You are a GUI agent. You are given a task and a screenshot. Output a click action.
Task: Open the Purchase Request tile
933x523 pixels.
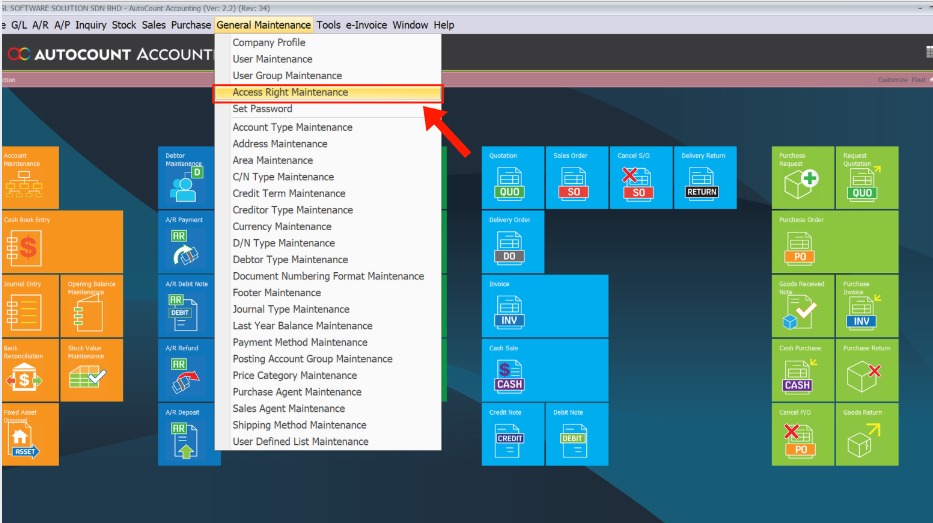[x=803, y=177]
